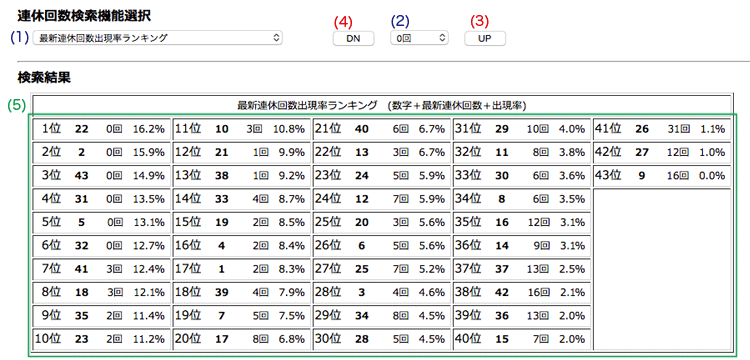The width and height of the screenshot is (750, 360).
Task: Select the 30位 row with number 28
Action: 382,339
